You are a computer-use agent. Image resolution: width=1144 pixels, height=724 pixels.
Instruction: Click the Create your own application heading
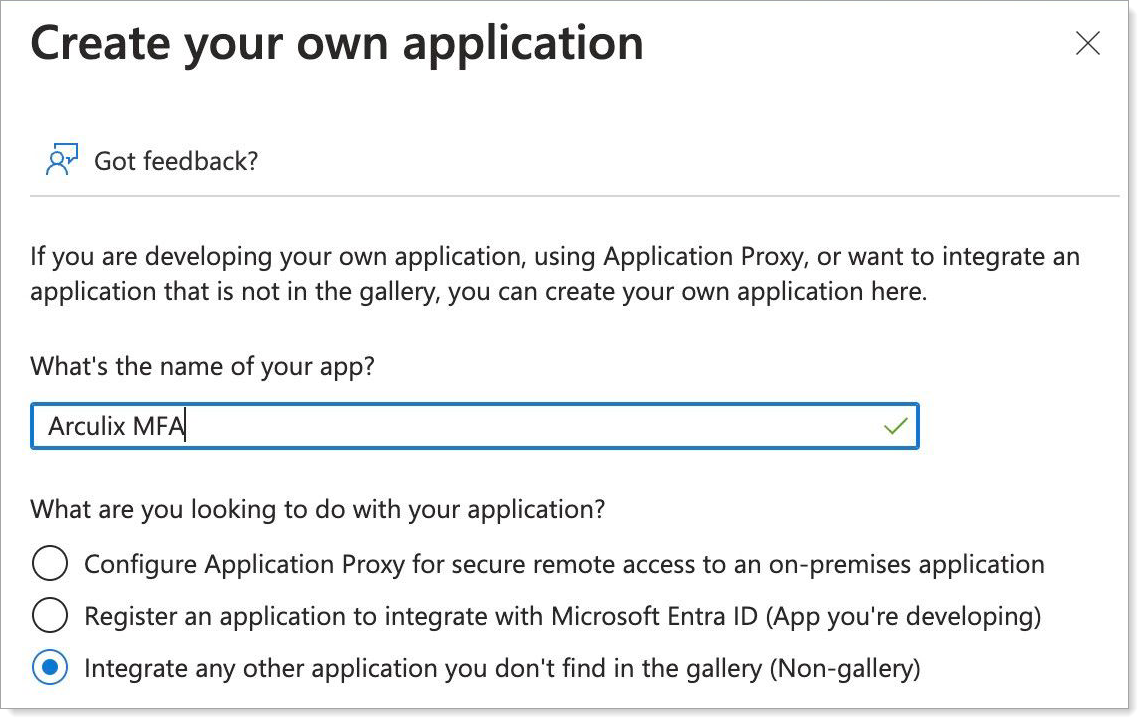(337, 44)
